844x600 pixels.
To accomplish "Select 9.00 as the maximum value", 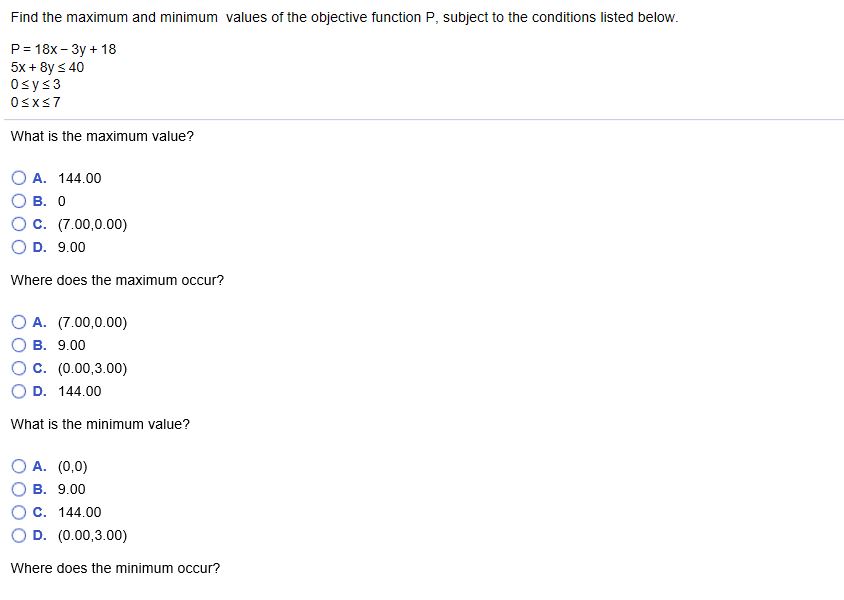I will [x=19, y=247].
